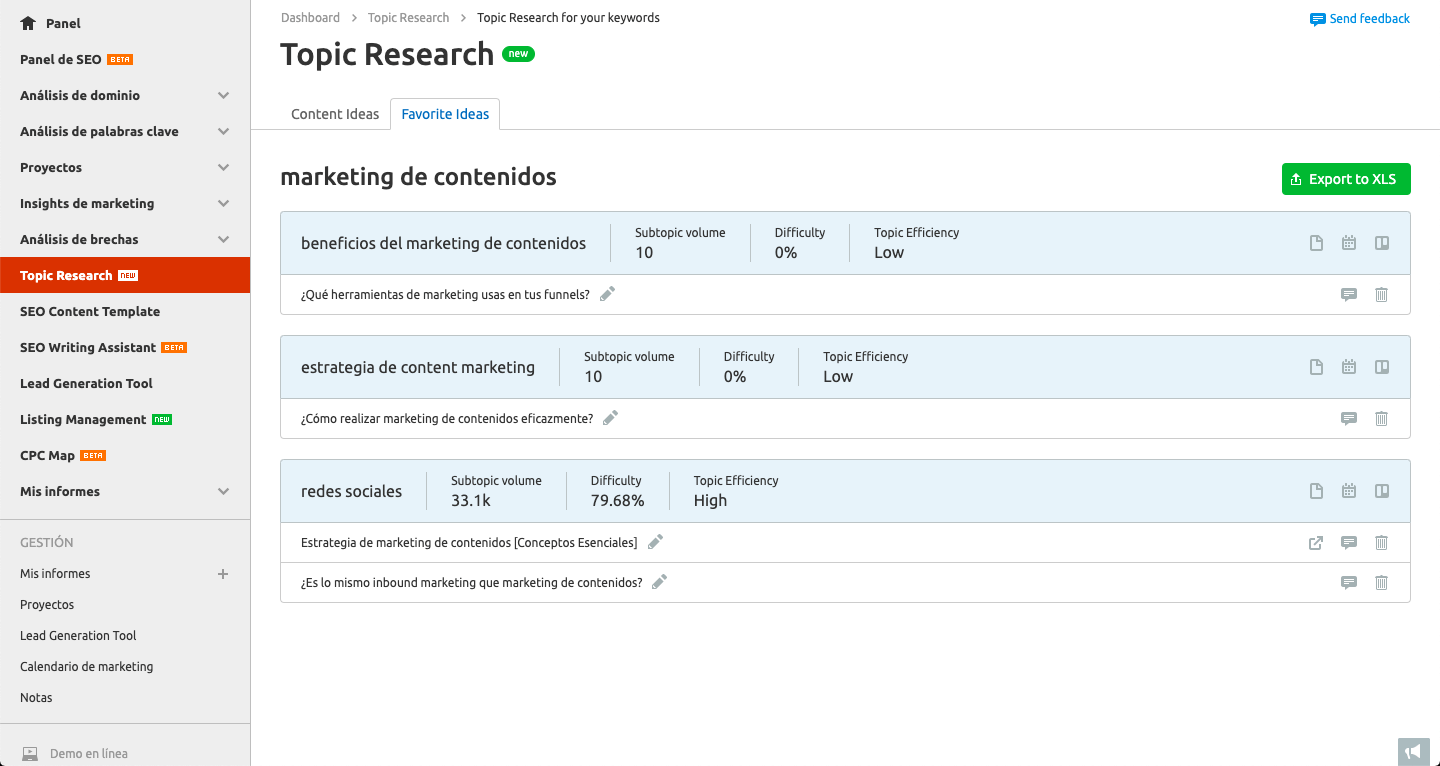Click calendar icon in 'redes sociales' header
The height and width of the screenshot is (766, 1440).
pos(1349,491)
